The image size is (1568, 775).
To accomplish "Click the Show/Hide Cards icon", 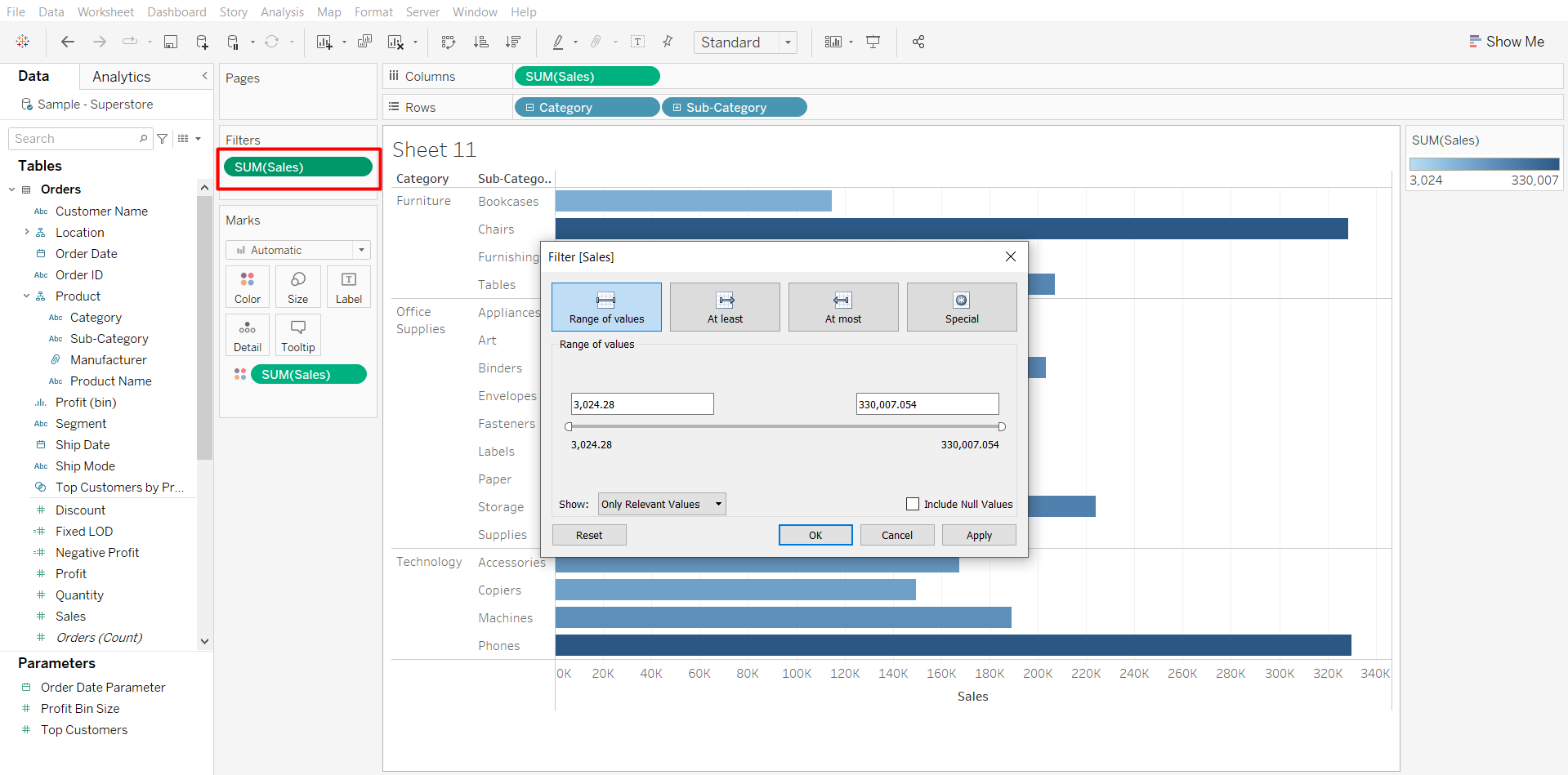I will (x=833, y=42).
